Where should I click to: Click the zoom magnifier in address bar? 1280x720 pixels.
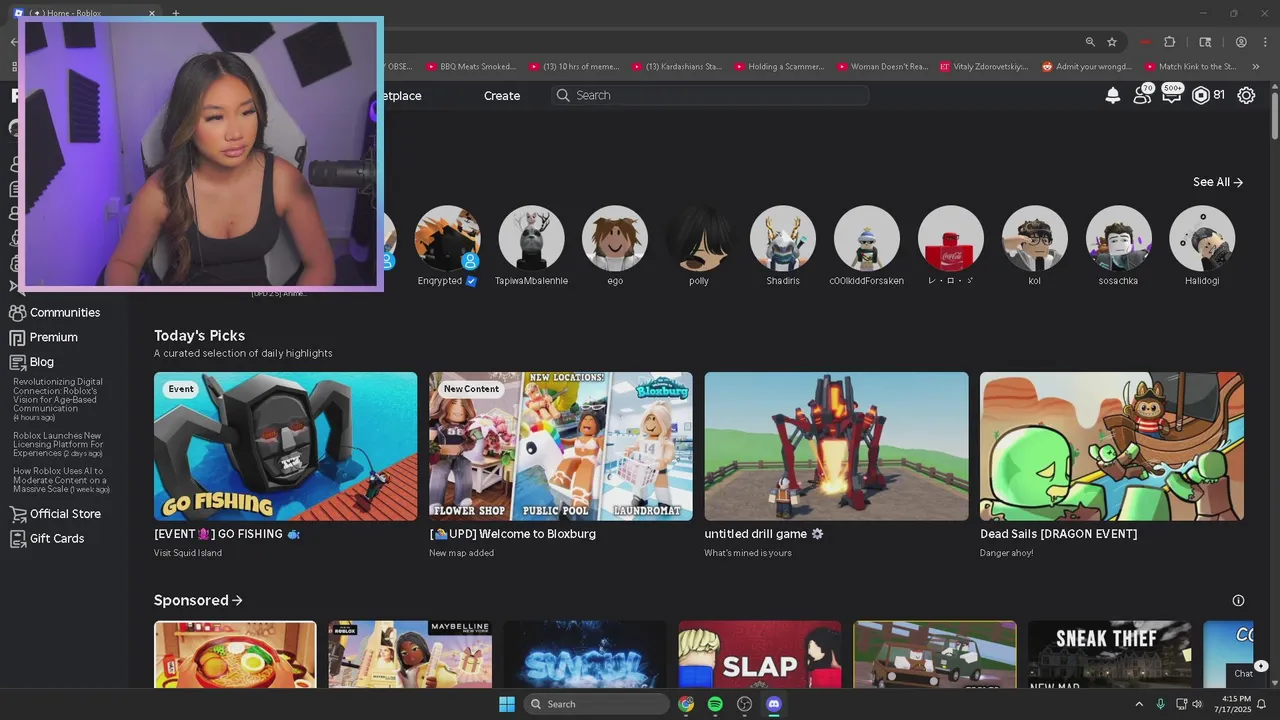tap(1090, 42)
